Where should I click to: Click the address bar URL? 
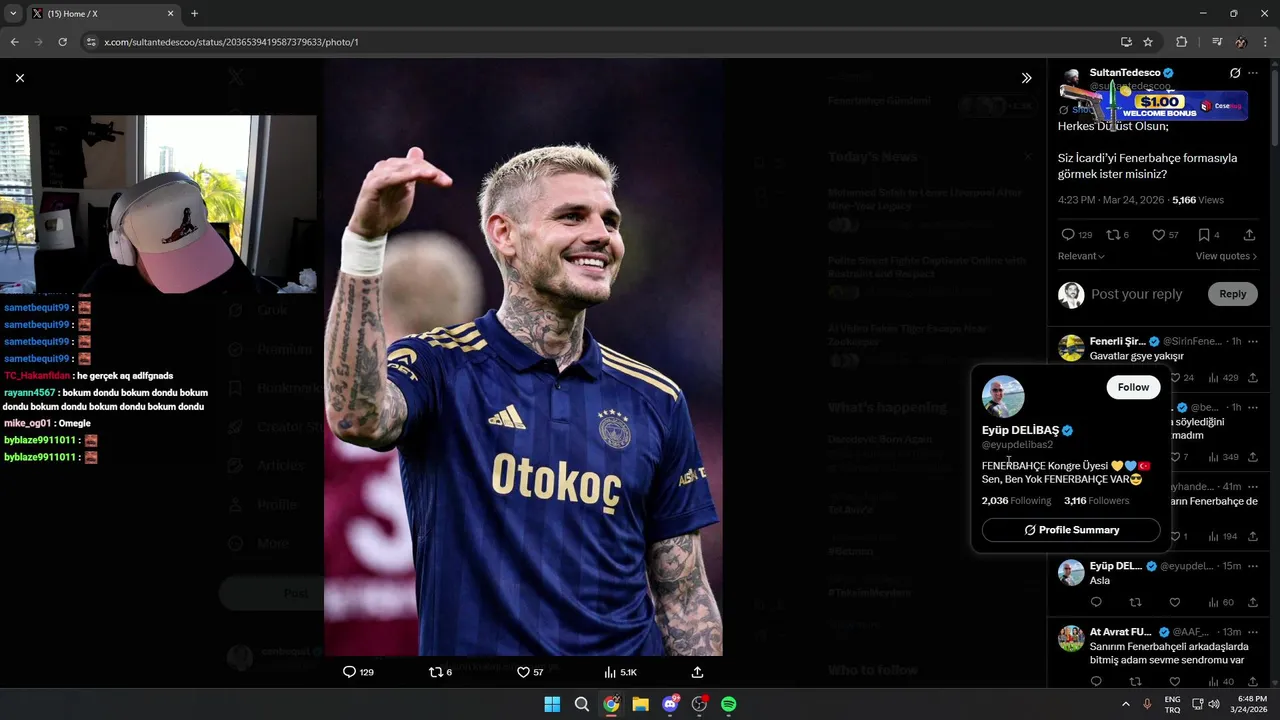point(231,42)
